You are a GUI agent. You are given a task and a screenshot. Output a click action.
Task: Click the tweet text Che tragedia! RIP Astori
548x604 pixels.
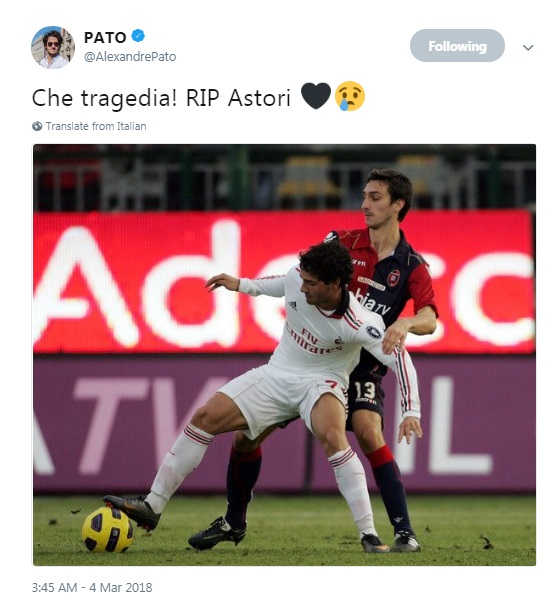tap(161, 97)
